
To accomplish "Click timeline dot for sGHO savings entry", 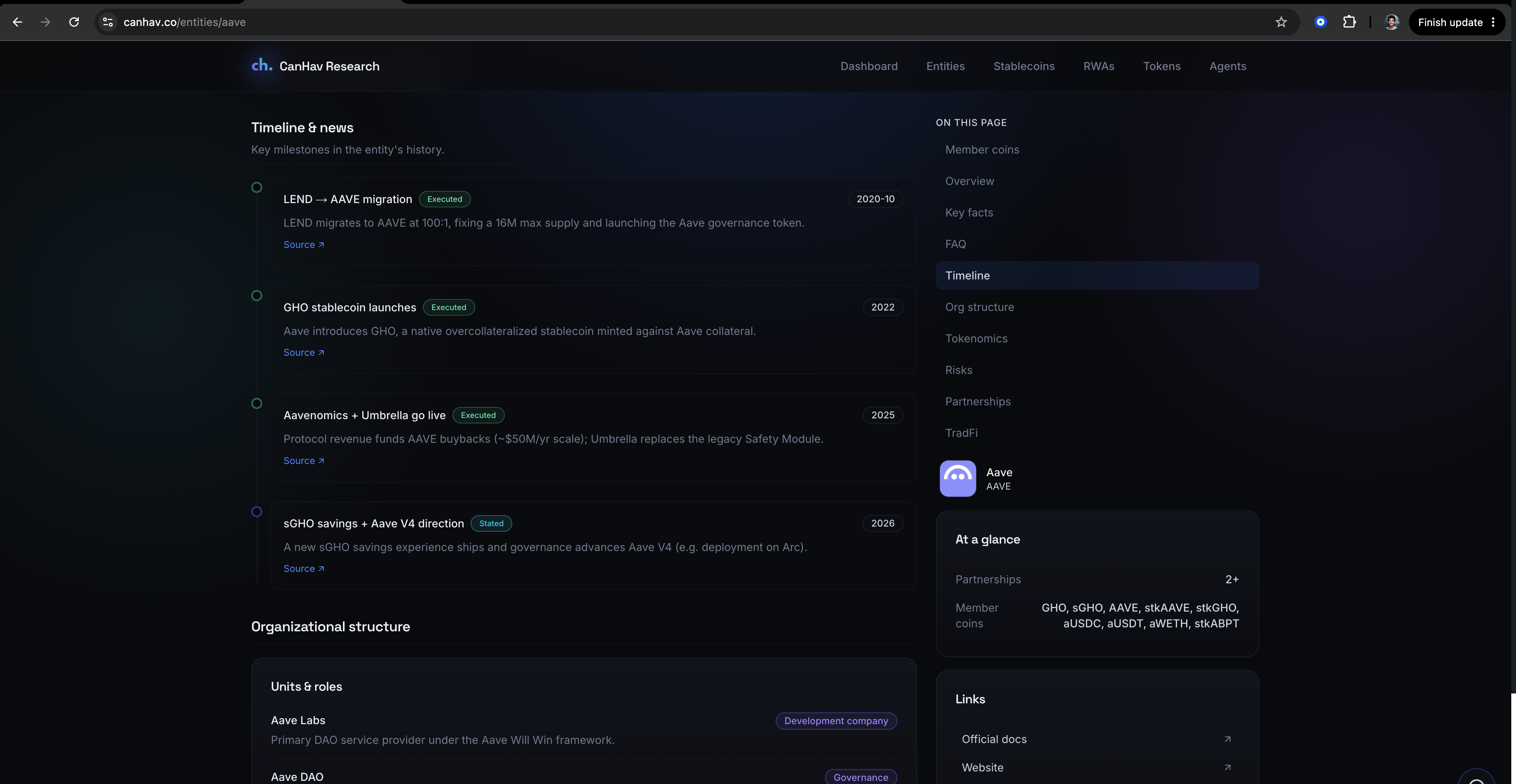I will click(x=257, y=512).
